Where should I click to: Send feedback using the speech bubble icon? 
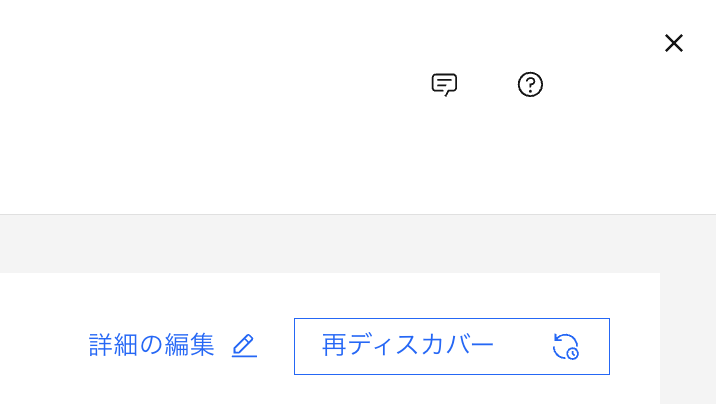[x=444, y=85]
